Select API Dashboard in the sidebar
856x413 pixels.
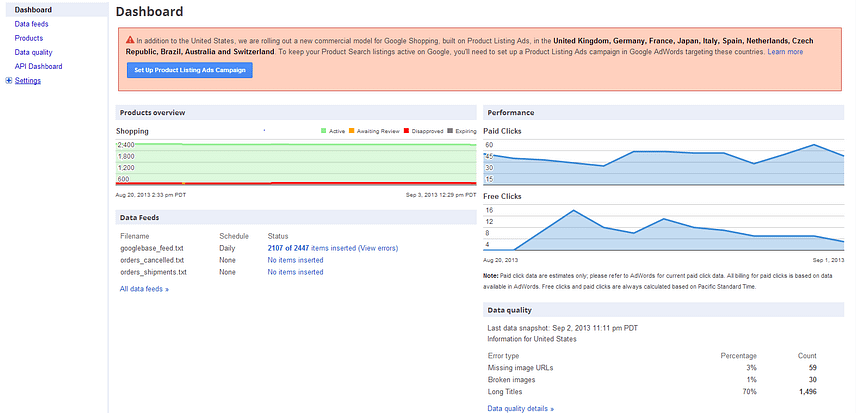38,66
